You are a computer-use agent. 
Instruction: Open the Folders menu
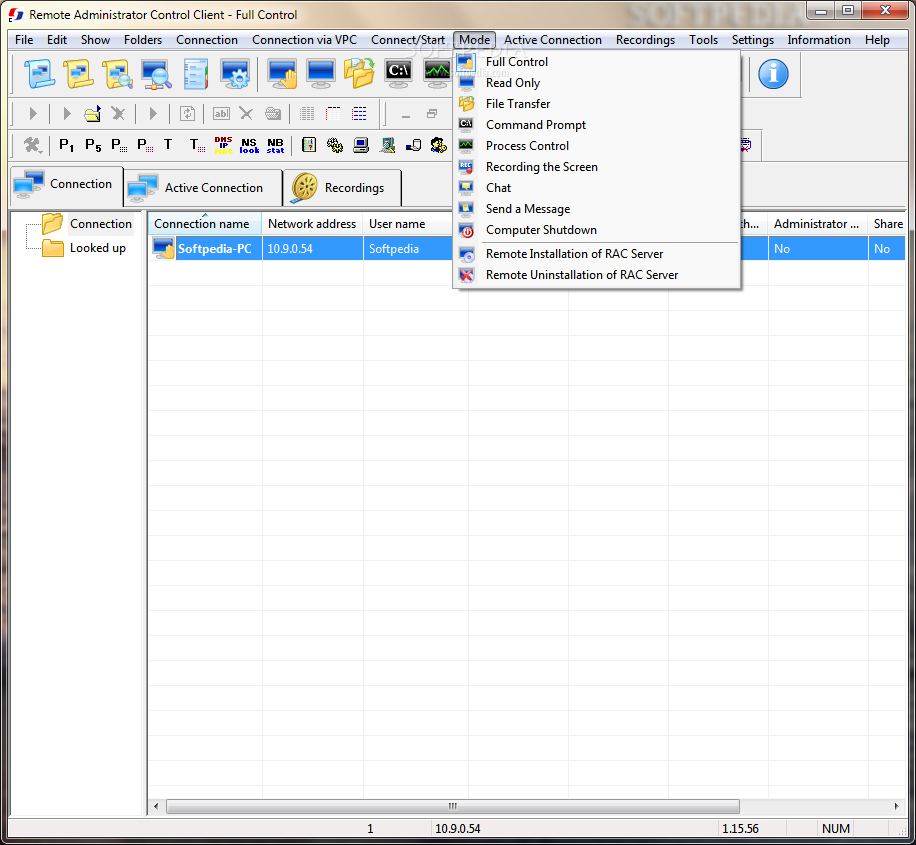(143, 40)
